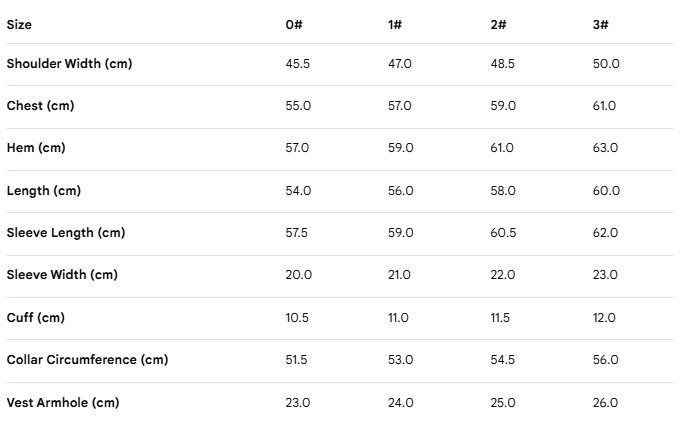
Task: Select the 3# size column header
Action: 601,25
